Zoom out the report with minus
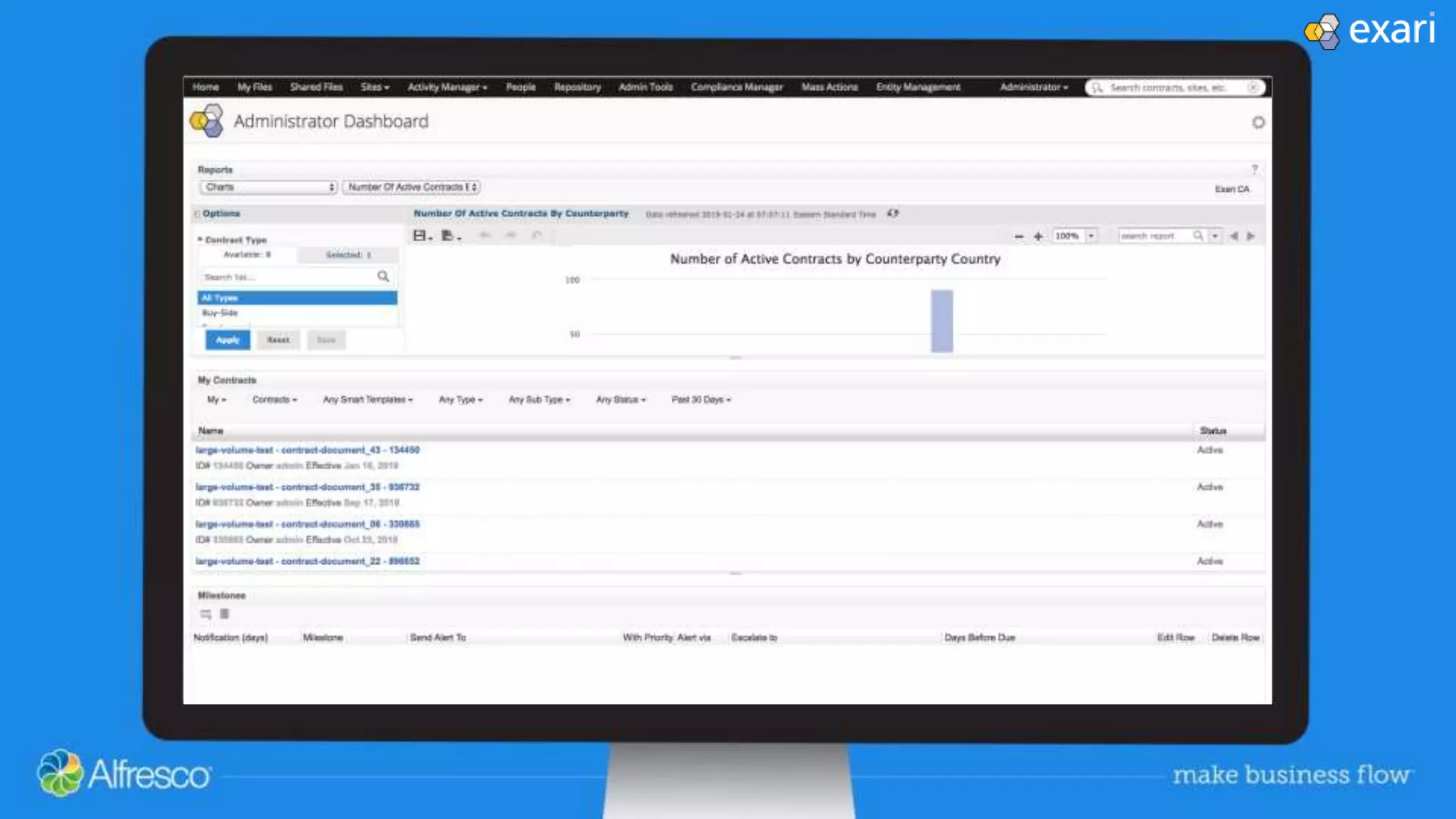 [x=1019, y=236]
